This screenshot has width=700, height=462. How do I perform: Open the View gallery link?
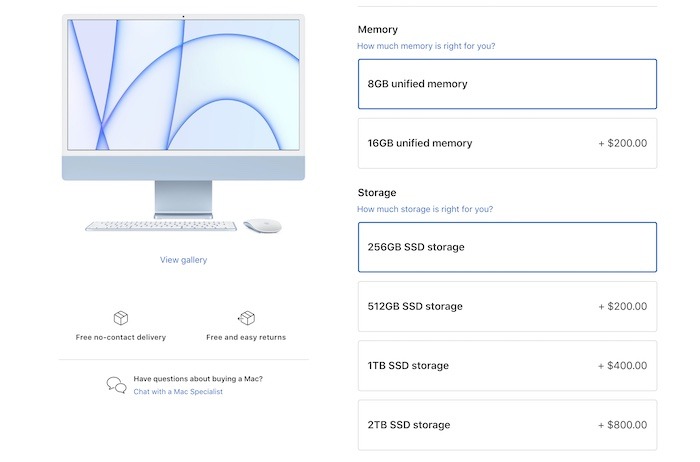(x=183, y=260)
